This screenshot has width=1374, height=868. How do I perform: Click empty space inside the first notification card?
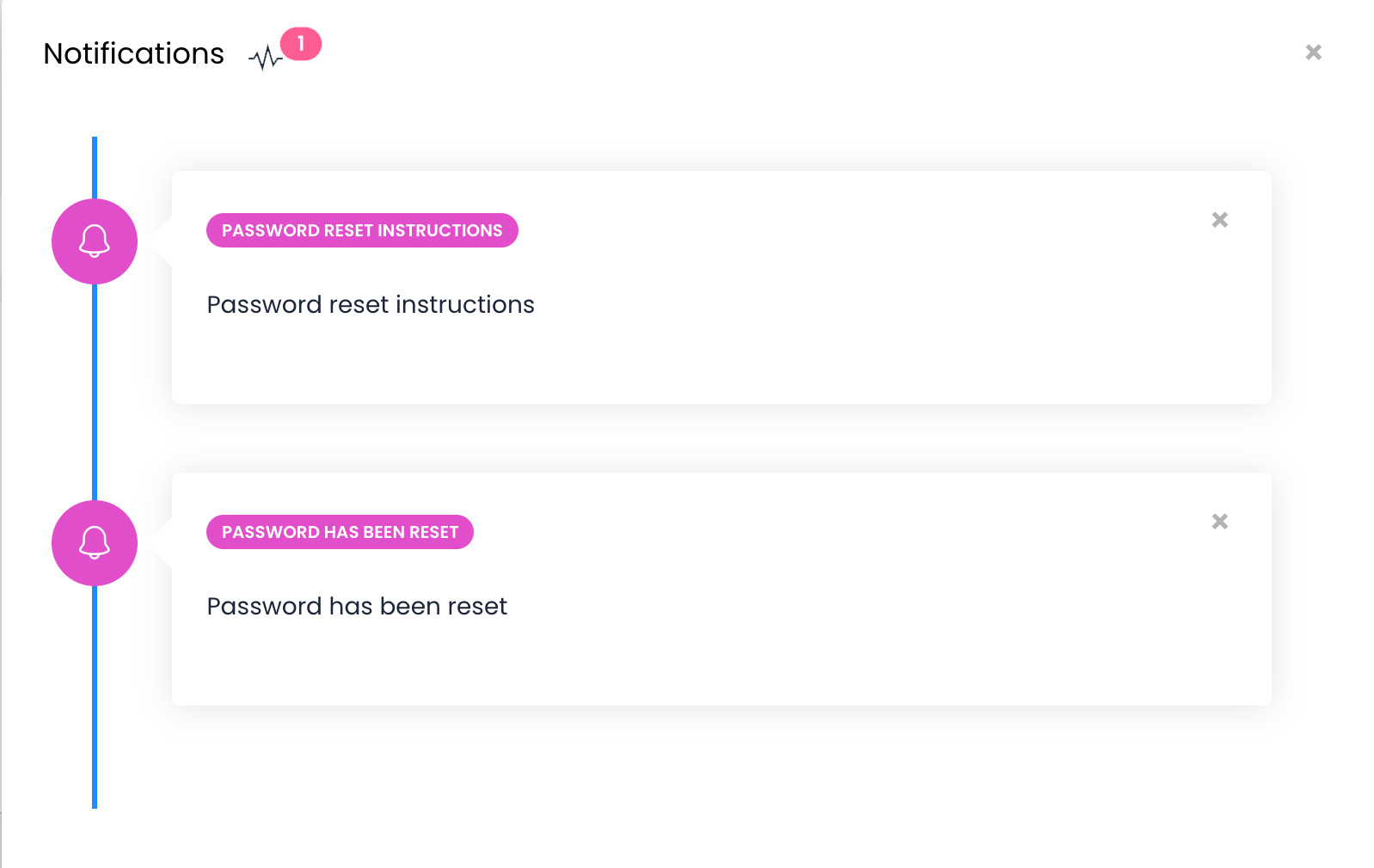(774, 352)
